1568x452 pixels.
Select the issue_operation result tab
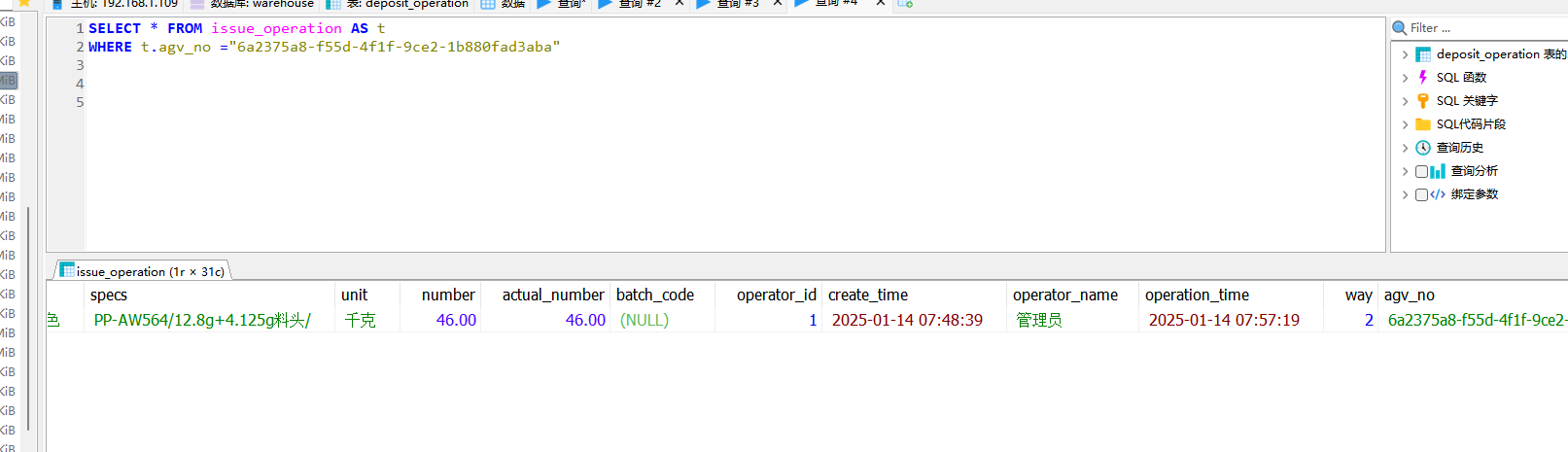point(143,271)
